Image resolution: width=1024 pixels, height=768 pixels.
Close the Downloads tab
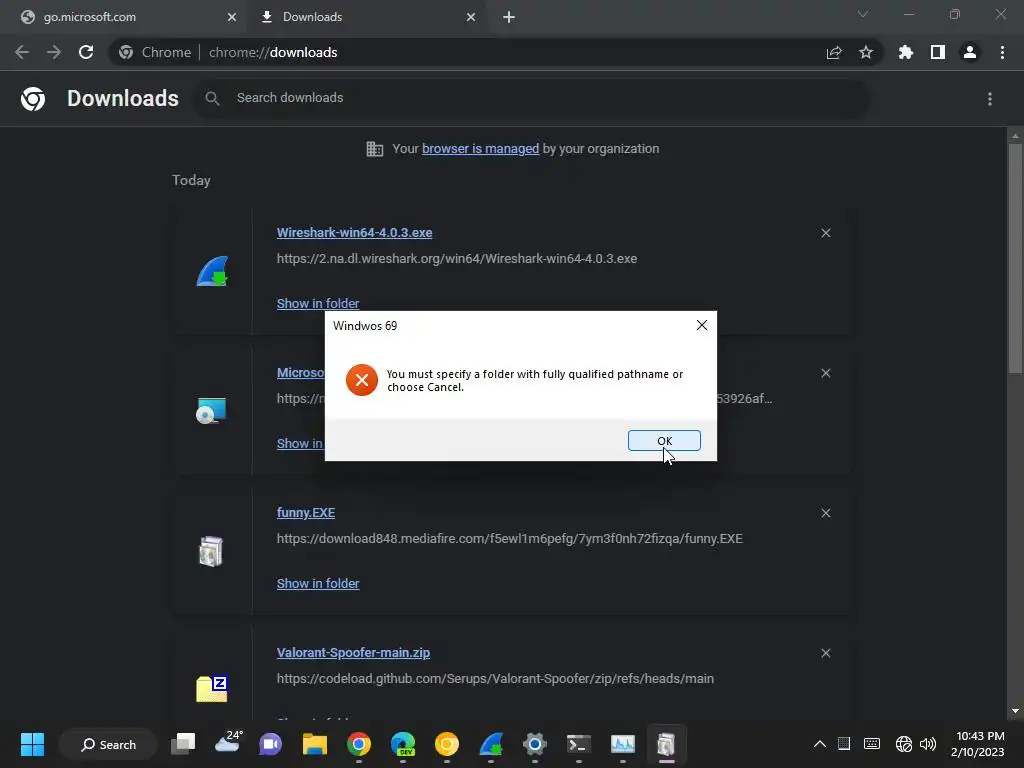(x=471, y=17)
